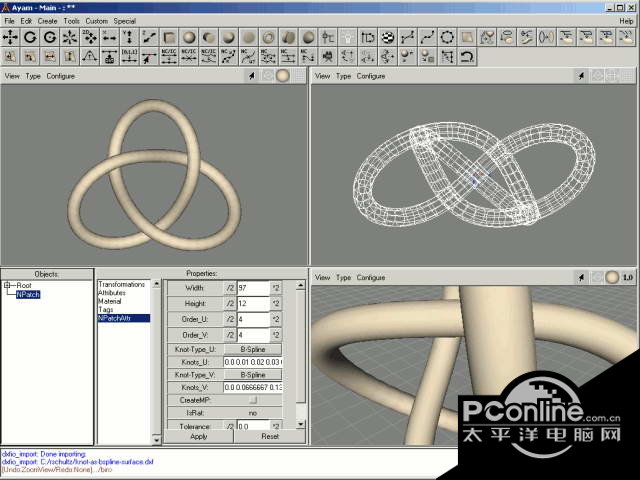
Task: Click the undo icon at the toolbar's second-row end
Action: pyautogui.click(x=468, y=57)
